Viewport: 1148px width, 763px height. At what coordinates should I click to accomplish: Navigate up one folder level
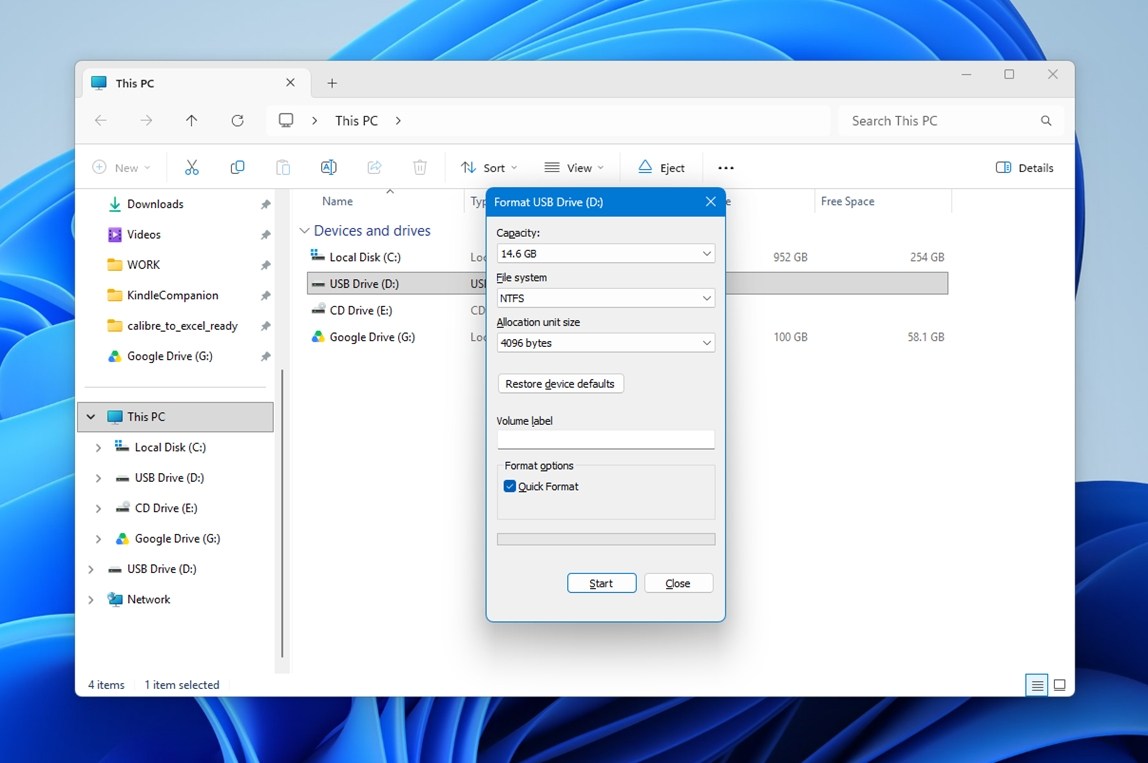[x=192, y=121]
